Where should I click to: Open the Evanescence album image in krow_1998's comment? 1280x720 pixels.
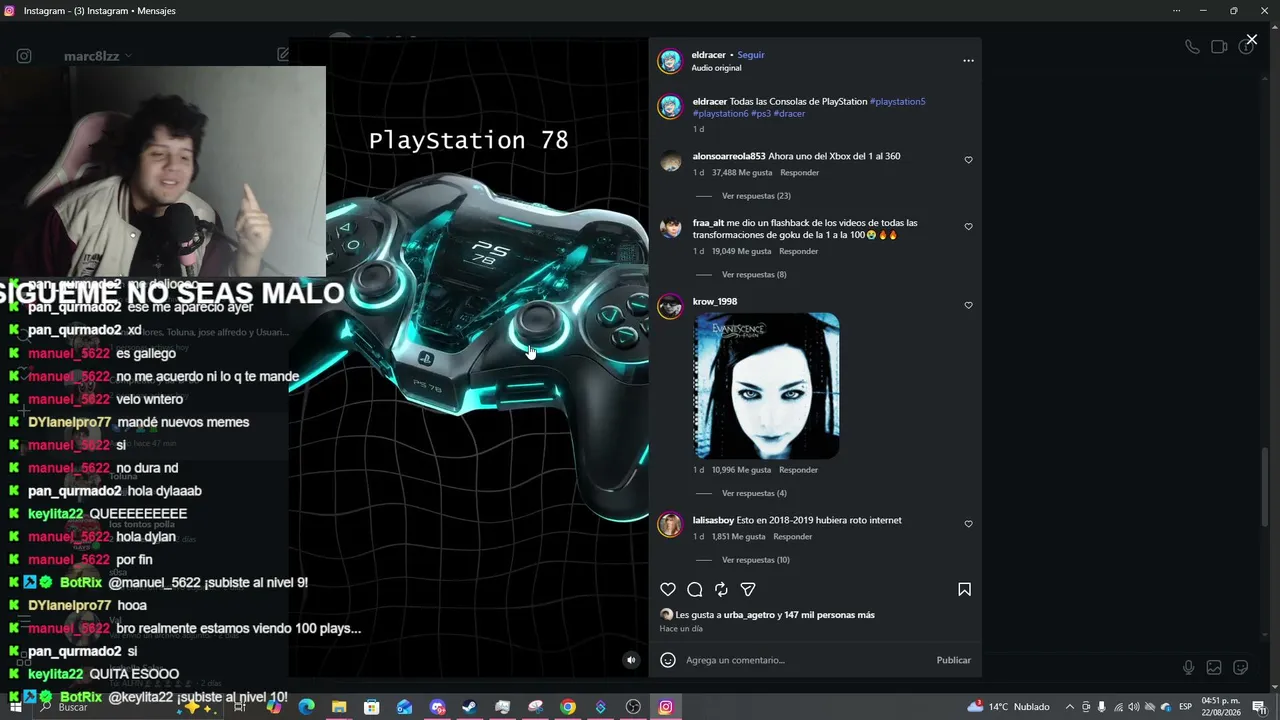point(767,386)
